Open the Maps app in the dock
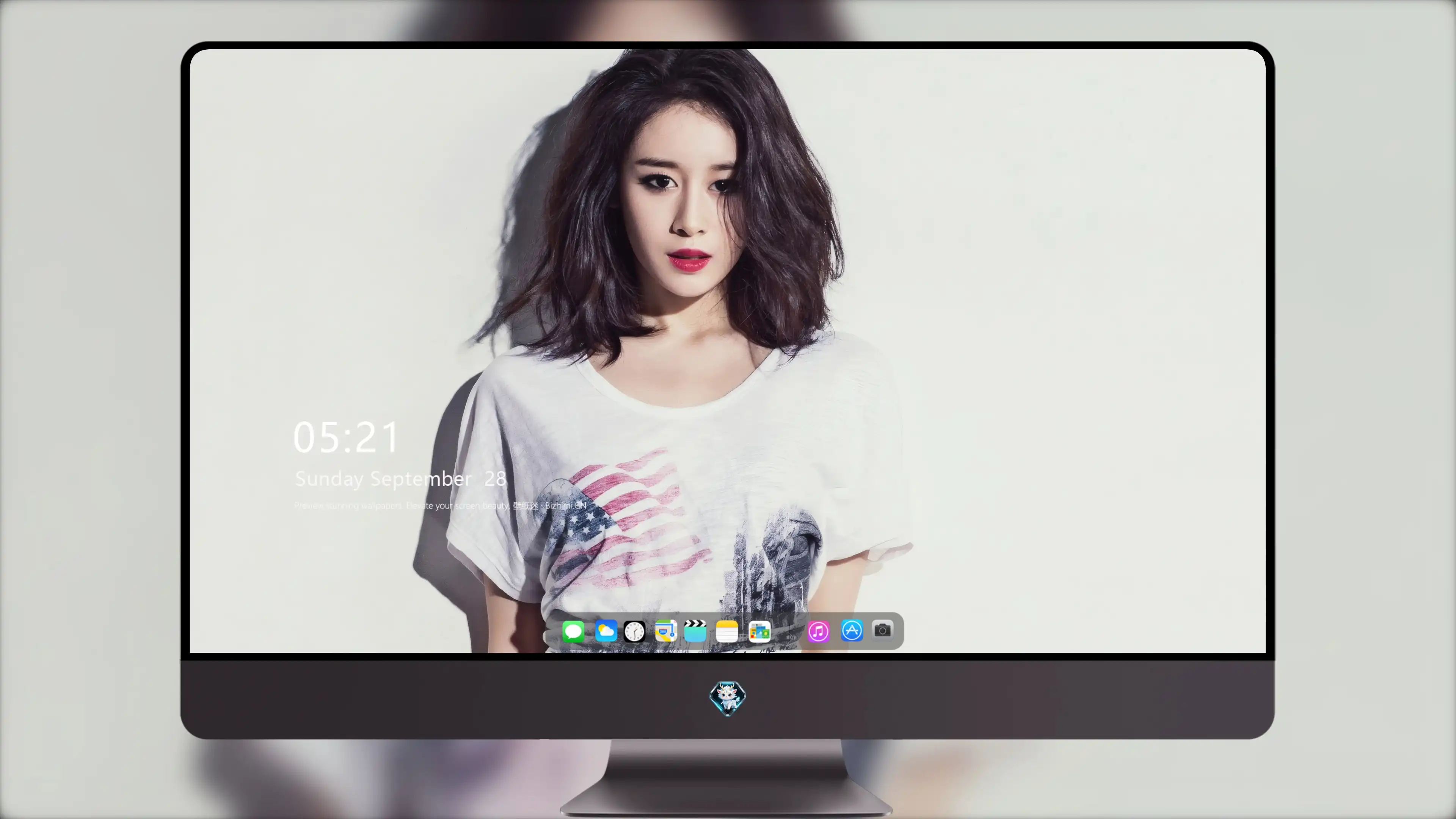Viewport: 1456px width, 819px height. point(666,631)
